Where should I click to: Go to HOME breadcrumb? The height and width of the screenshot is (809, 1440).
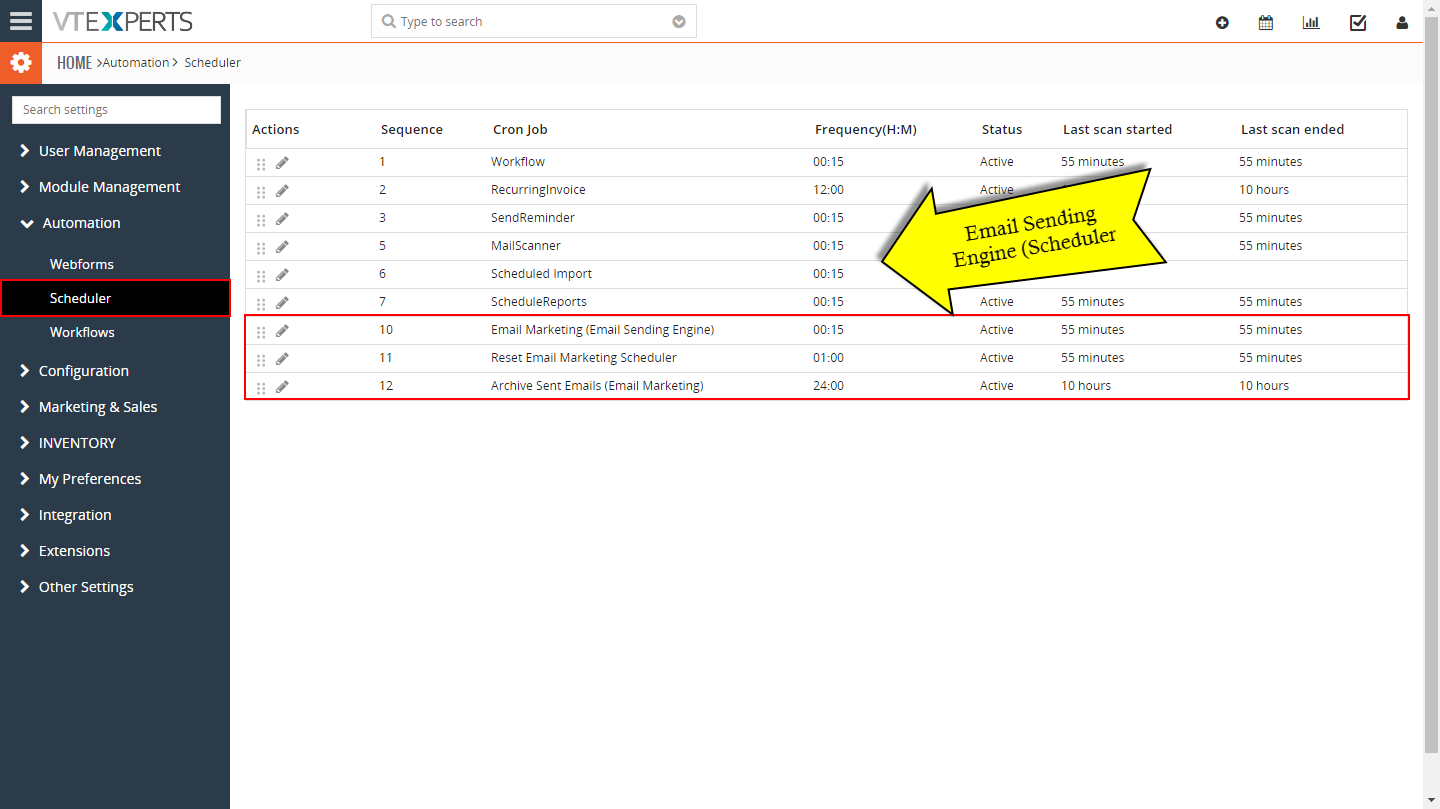click(x=74, y=63)
